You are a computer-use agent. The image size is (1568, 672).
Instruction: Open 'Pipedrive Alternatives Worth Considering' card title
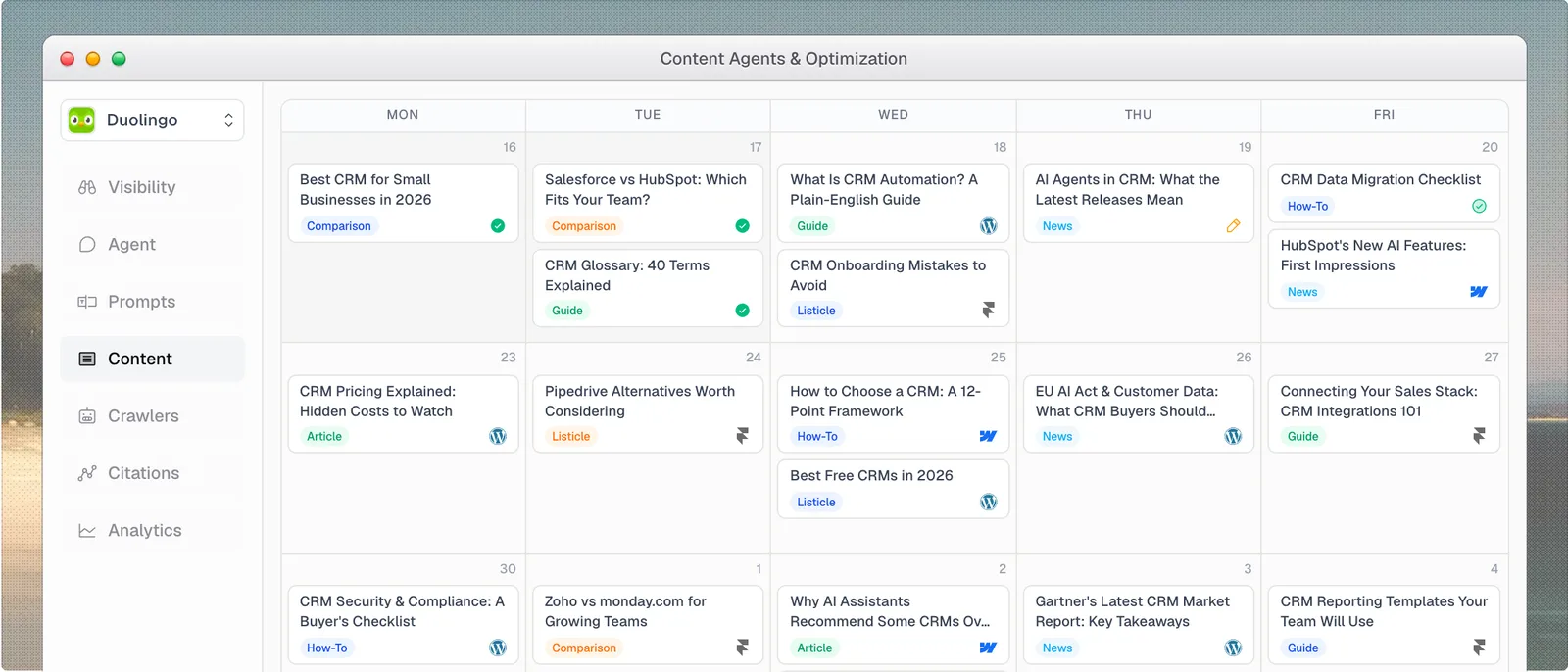click(x=640, y=401)
